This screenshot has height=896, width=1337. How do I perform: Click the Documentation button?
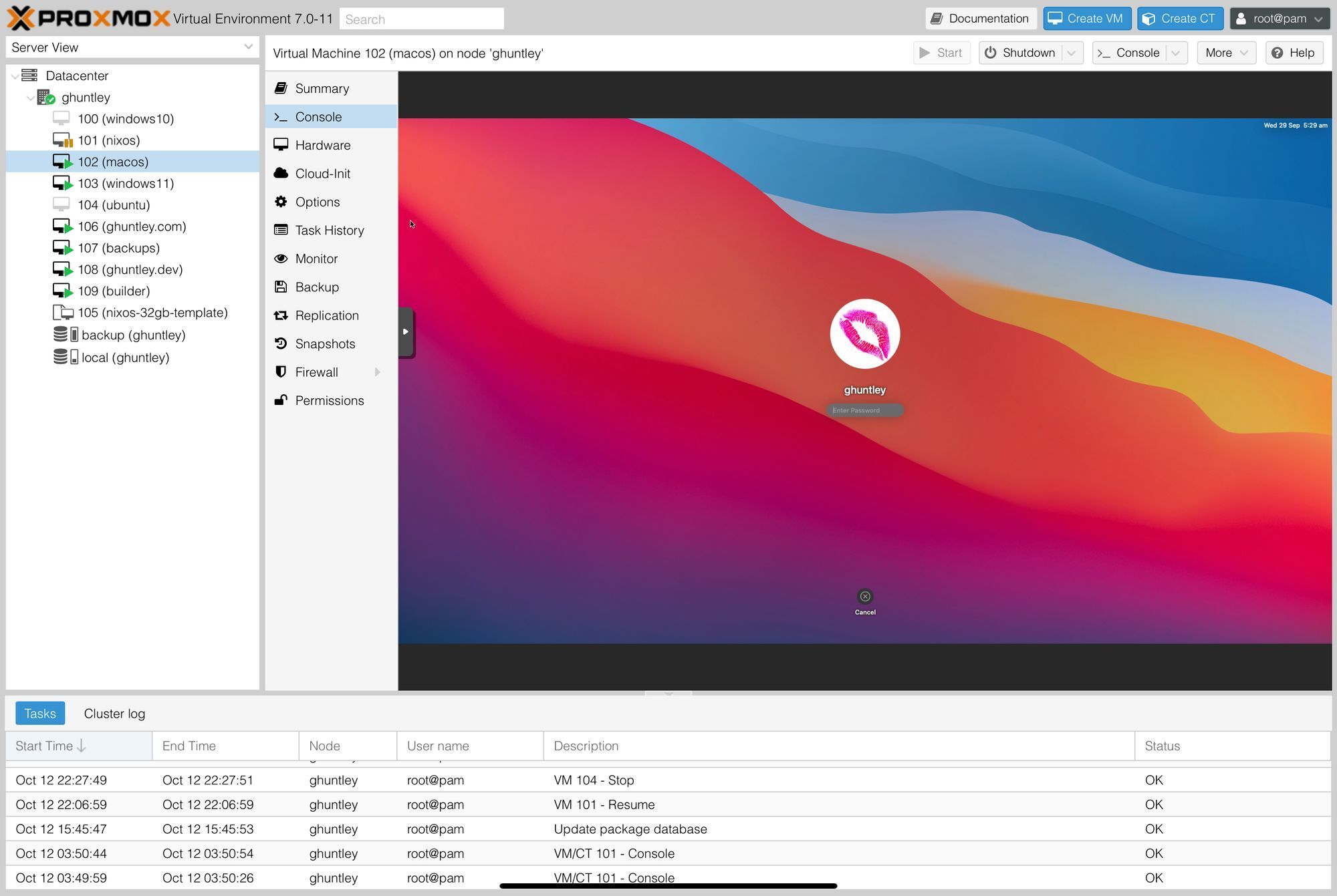coord(980,19)
